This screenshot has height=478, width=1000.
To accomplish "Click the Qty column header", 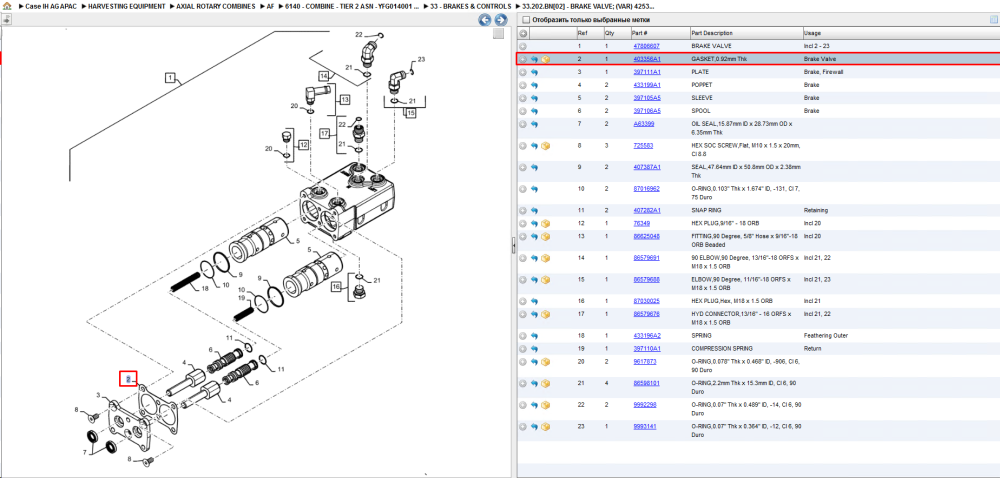I will tap(616, 33).
